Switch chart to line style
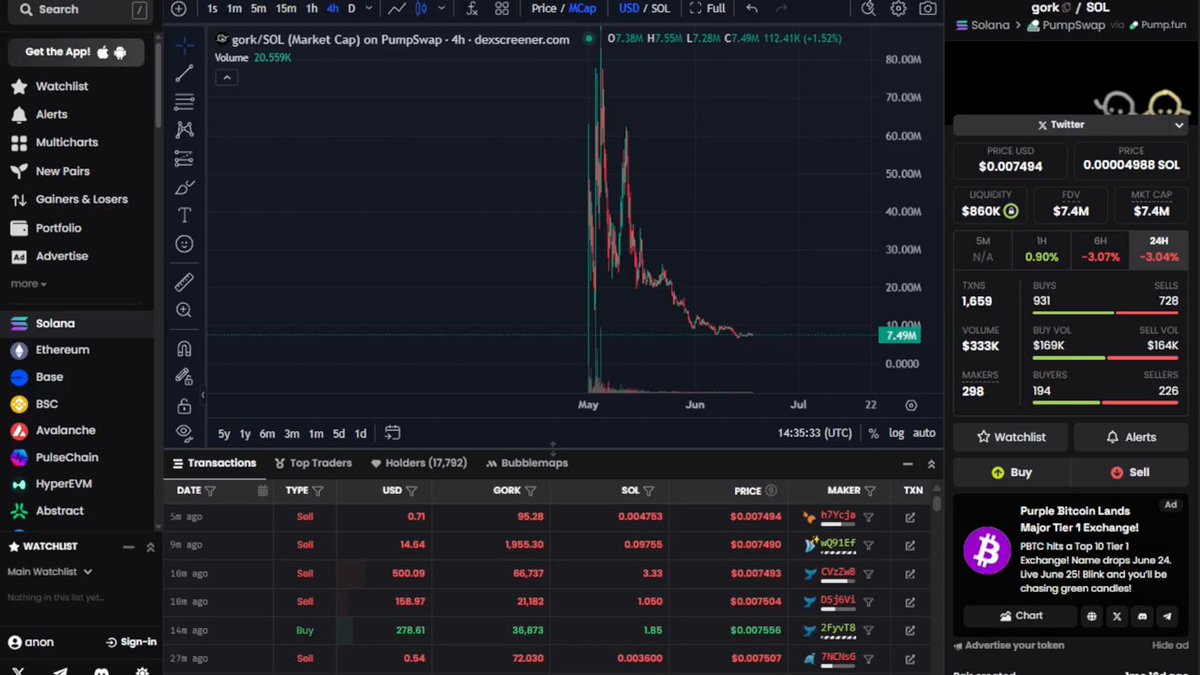 pyautogui.click(x=397, y=8)
